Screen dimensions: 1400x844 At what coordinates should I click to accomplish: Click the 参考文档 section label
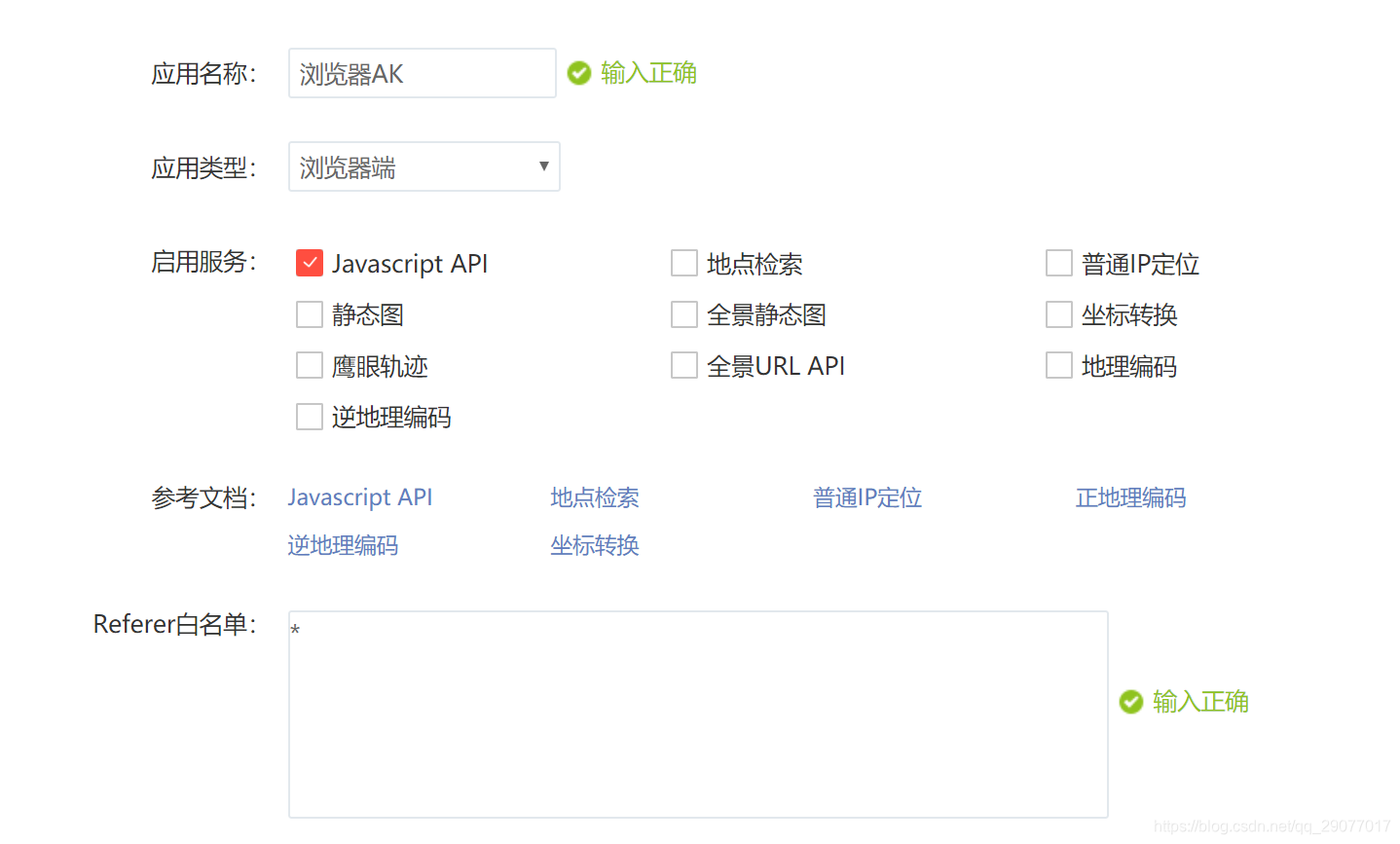203,498
